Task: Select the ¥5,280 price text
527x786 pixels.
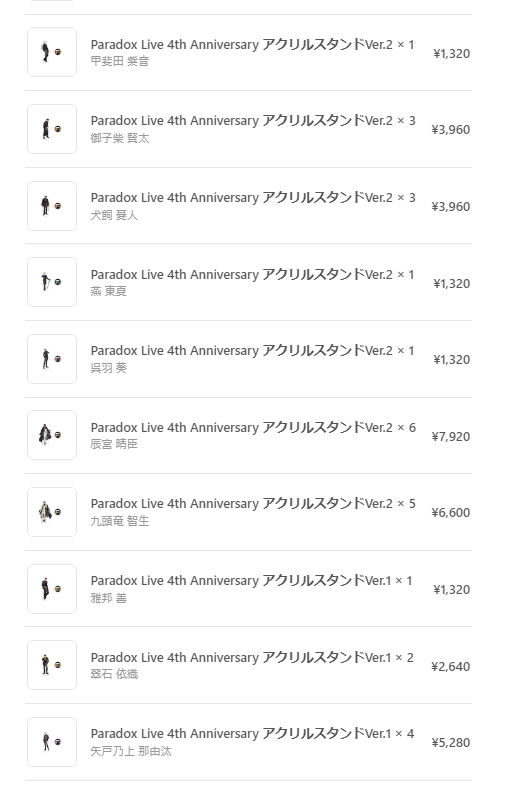Action: [451, 743]
